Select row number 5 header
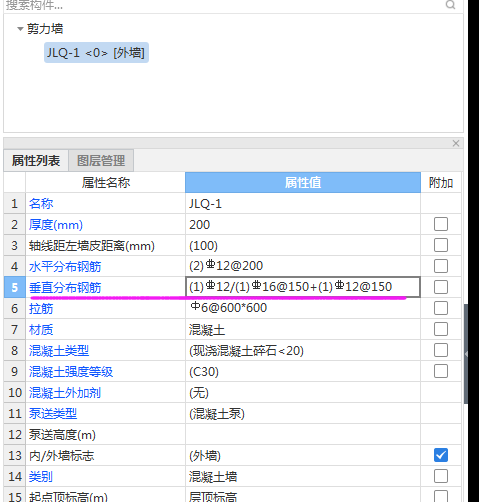The height and width of the screenshot is (502, 479). [14, 287]
